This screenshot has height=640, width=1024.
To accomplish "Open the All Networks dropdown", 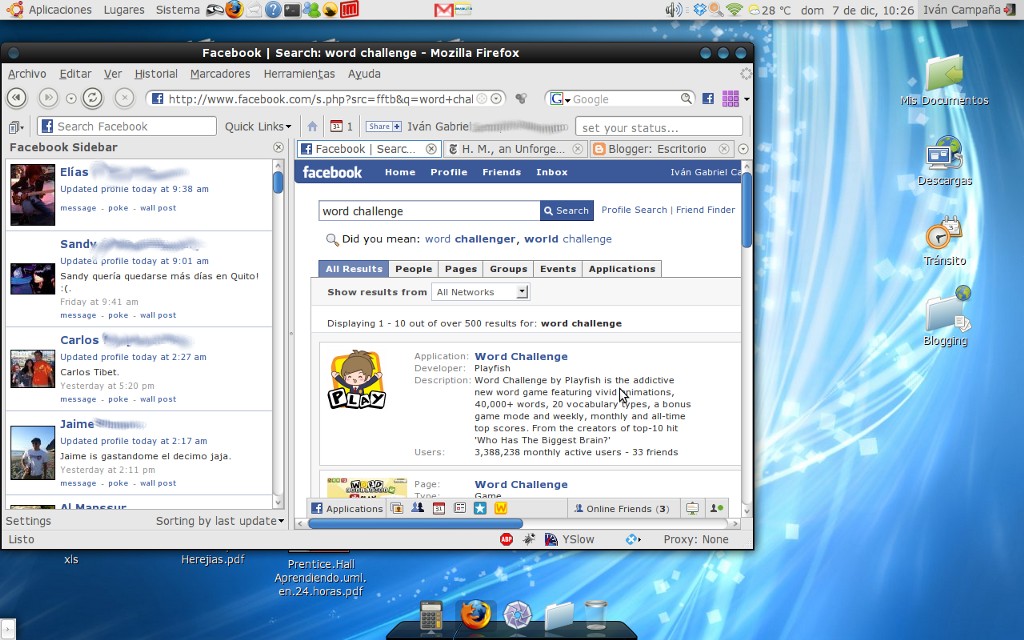I will (x=480, y=292).
